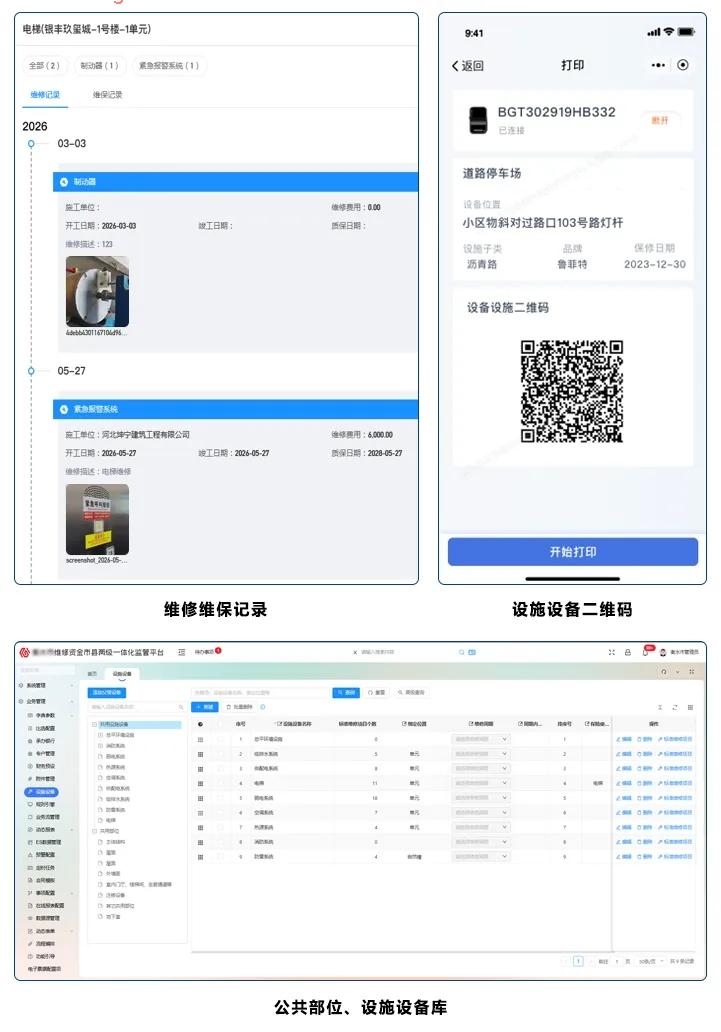Toggle sidebar collapse icon beside platform title
721x1032 pixels.
(182, 652)
